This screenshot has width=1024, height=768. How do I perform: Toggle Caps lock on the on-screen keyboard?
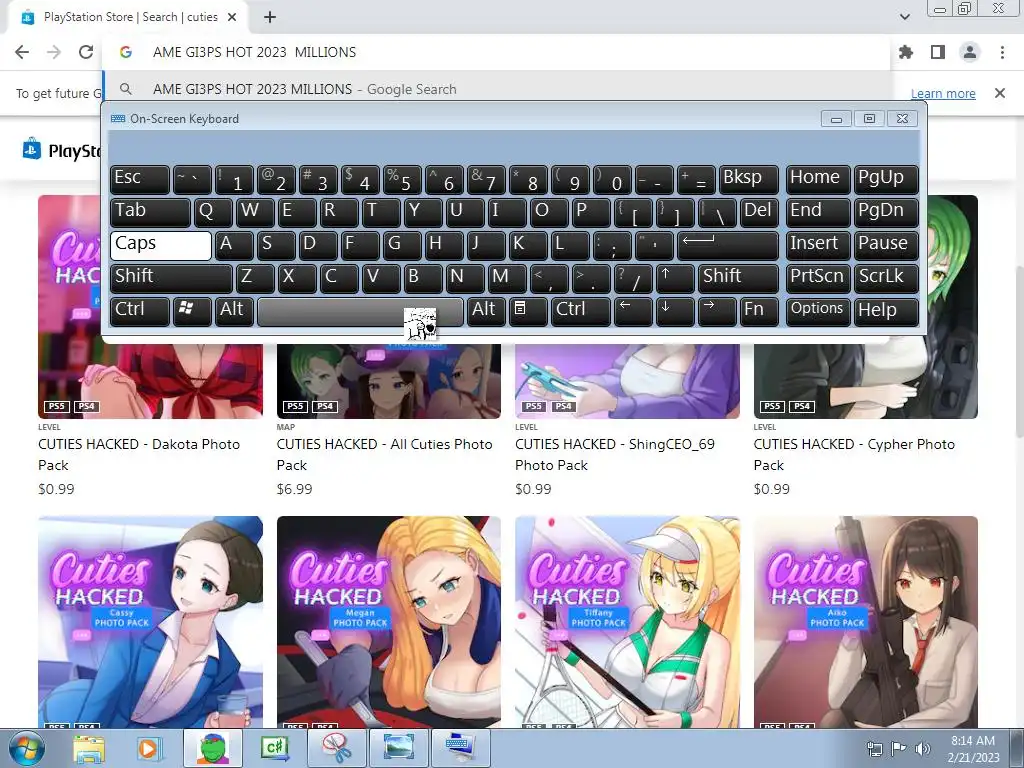coord(161,245)
